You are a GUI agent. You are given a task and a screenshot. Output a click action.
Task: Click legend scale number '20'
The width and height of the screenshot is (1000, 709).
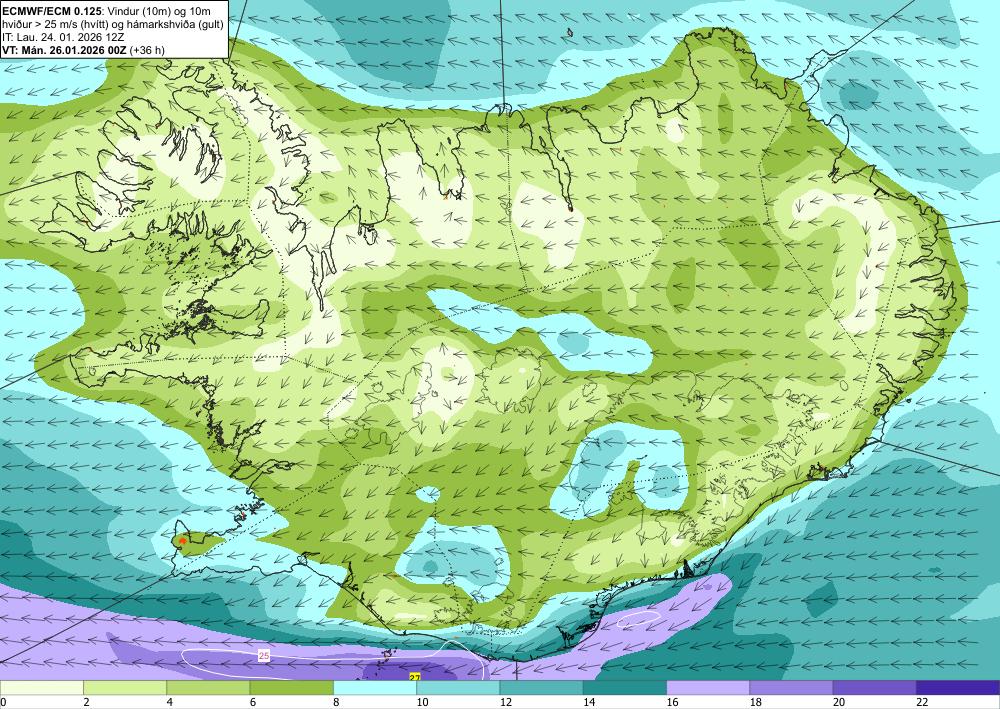coord(839,703)
